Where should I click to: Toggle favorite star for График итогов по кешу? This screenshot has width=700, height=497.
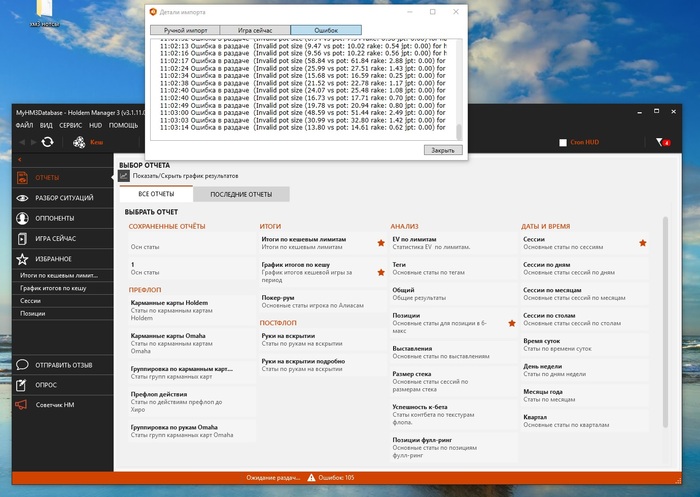(x=381, y=272)
